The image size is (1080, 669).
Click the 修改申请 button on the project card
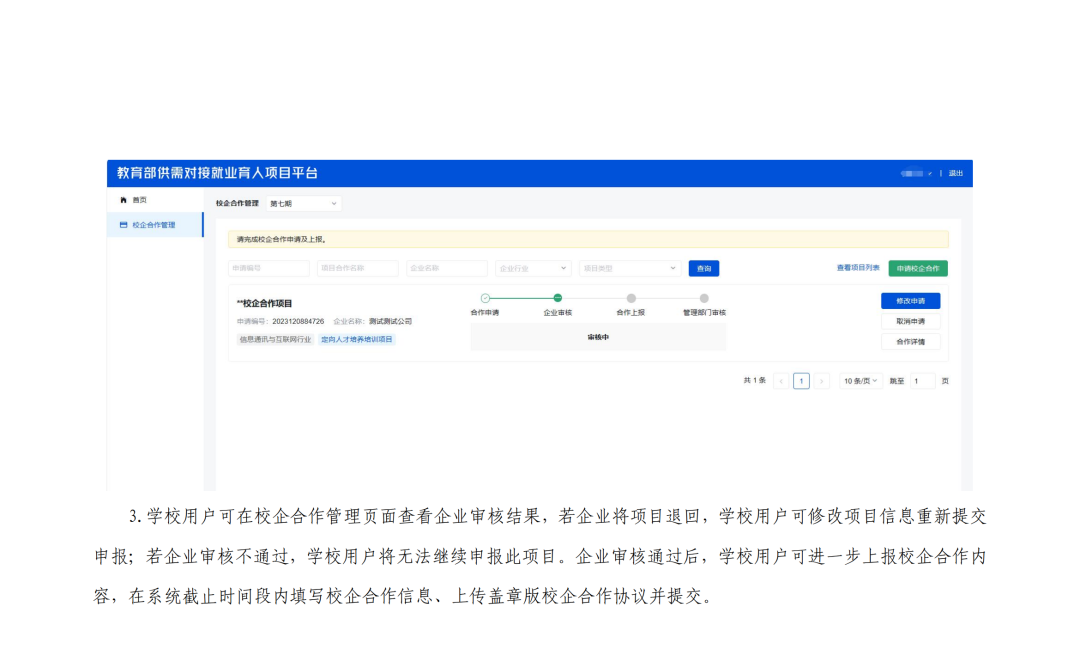click(x=909, y=301)
